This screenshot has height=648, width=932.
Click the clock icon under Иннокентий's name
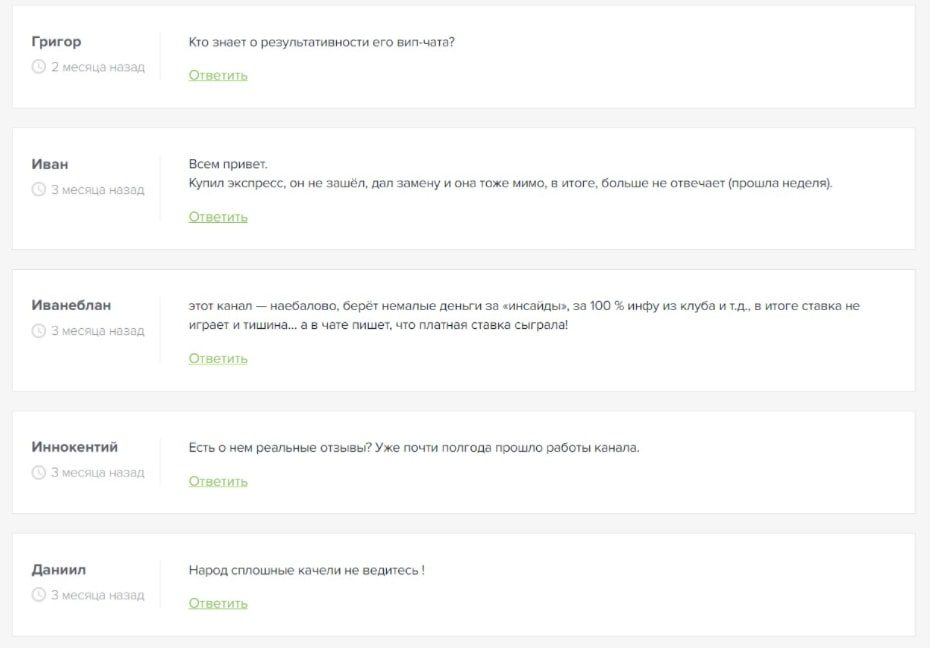(39, 473)
